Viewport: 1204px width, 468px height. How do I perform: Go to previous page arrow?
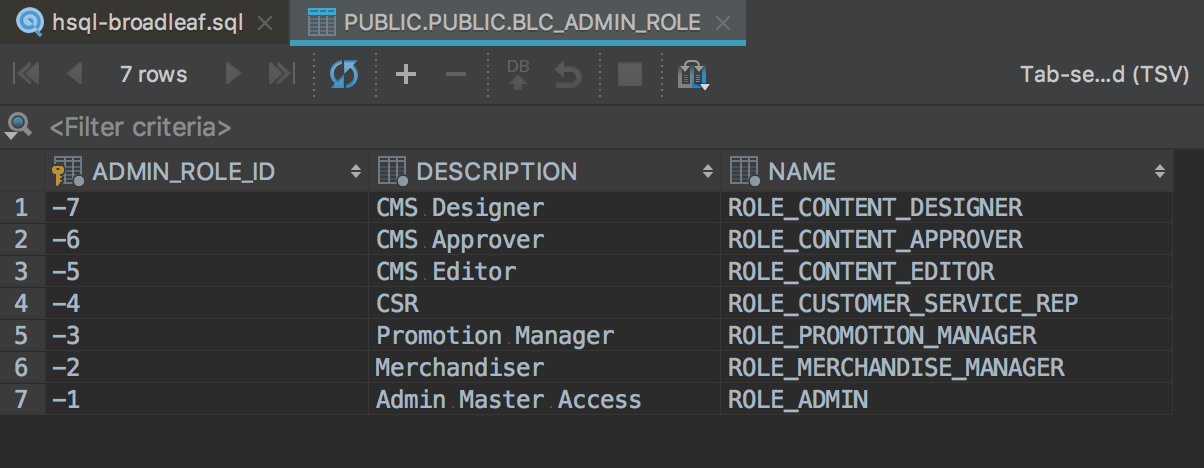pos(74,74)
